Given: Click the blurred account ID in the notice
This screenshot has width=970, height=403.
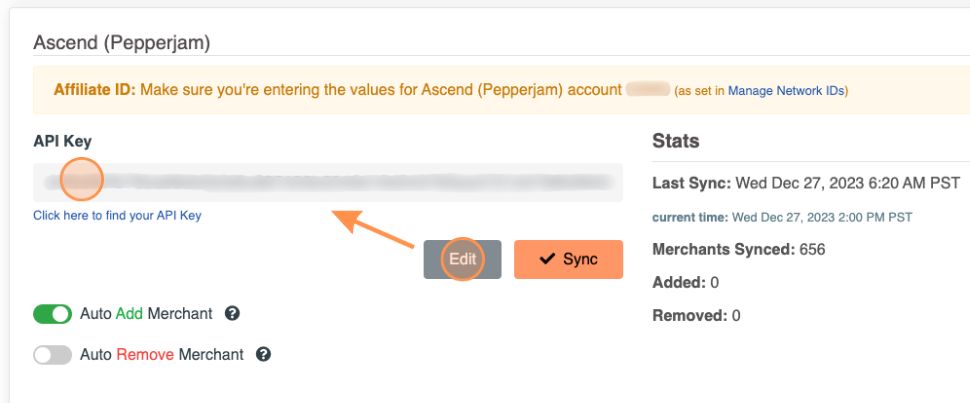Looking at the screenshot, I should (647, 90).
